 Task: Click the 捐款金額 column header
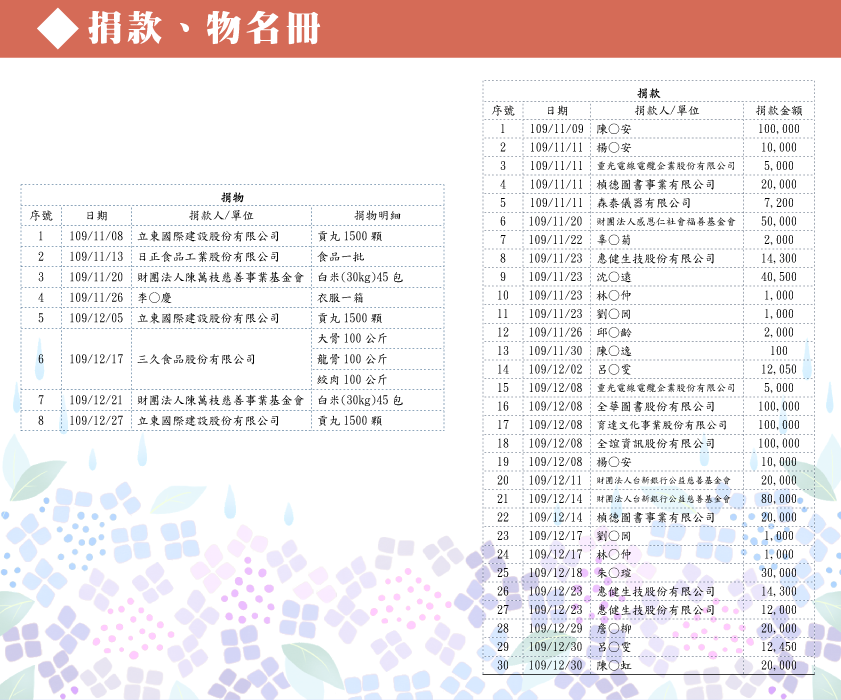tap(778, 111)
